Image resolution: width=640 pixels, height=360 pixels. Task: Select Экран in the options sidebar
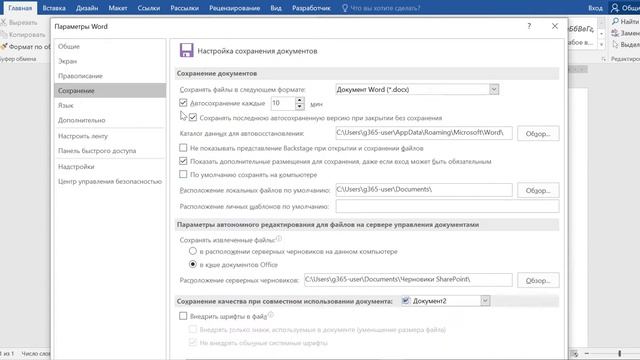coord(110,61)
